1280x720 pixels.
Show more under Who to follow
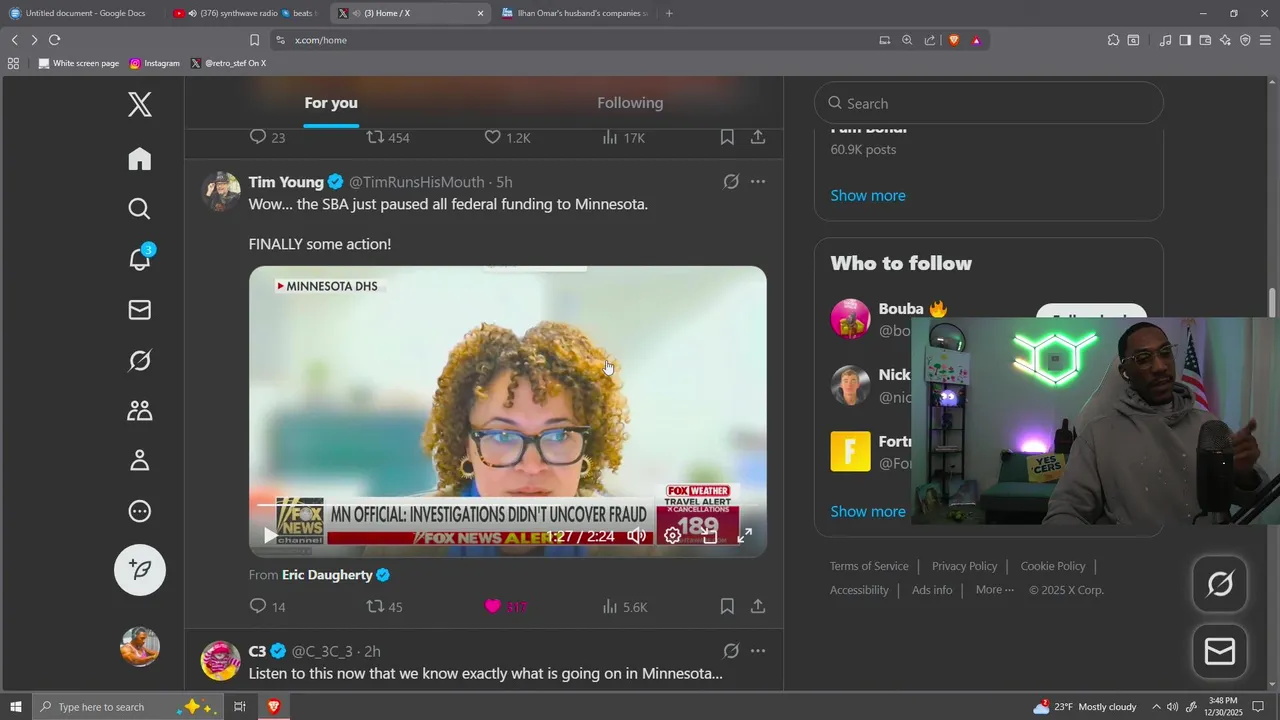868,511
